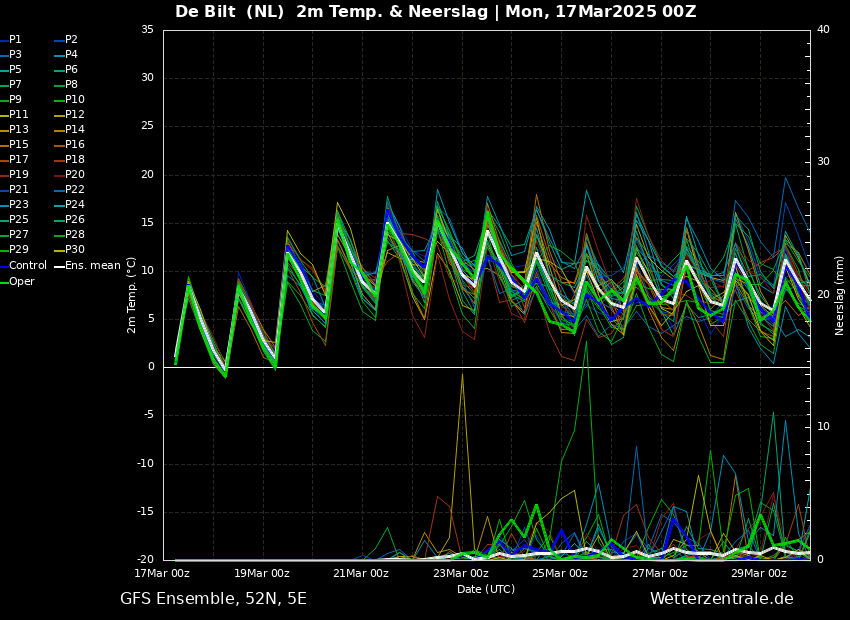This screenshot has width=850, height=620.
Task: Click the 25Mar 00z date label
Action: [560, 574]
